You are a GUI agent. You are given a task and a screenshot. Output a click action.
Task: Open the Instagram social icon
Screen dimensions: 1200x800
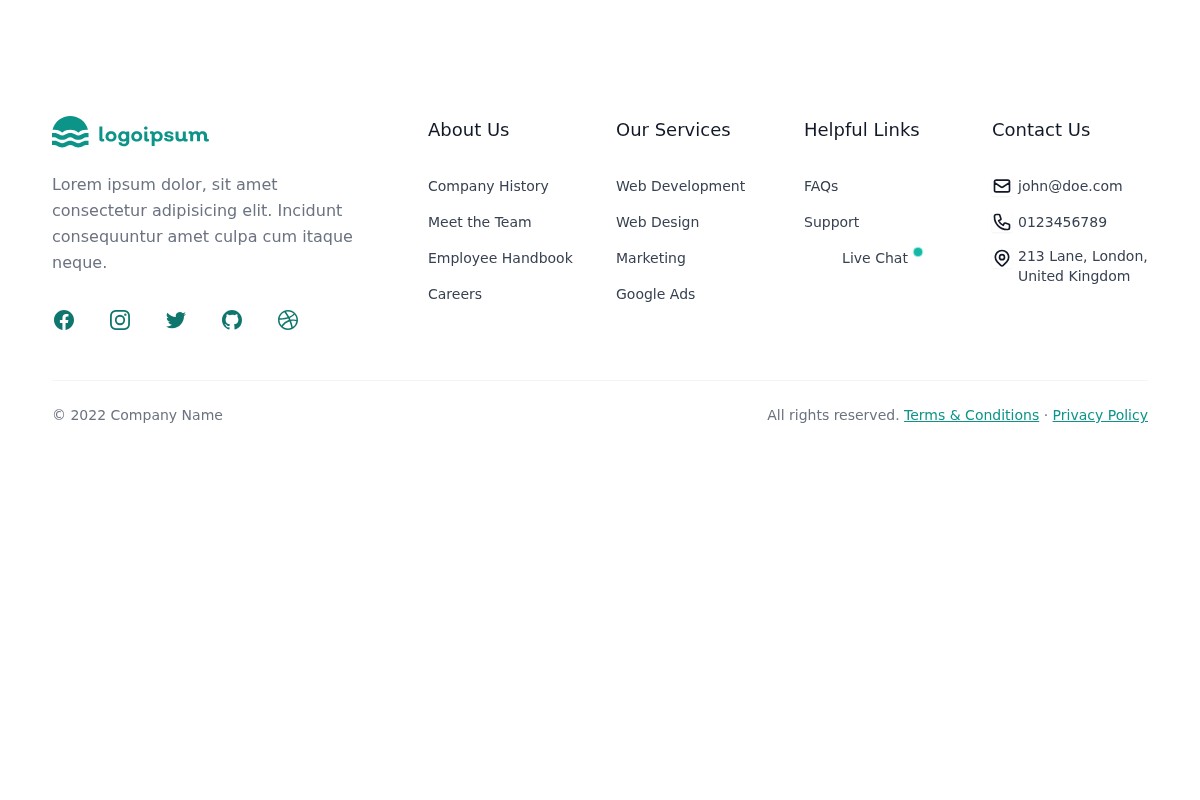click(120, 320)
